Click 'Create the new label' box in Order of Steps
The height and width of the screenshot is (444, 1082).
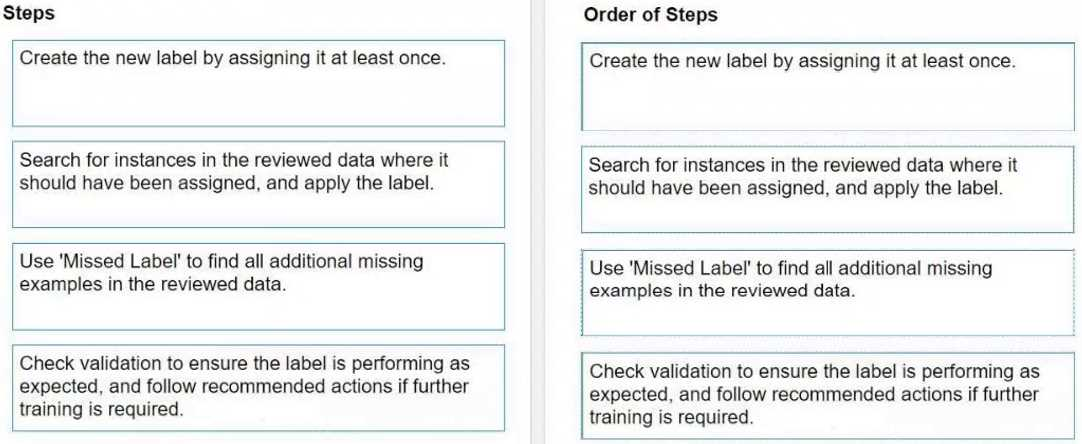point(828,86)
